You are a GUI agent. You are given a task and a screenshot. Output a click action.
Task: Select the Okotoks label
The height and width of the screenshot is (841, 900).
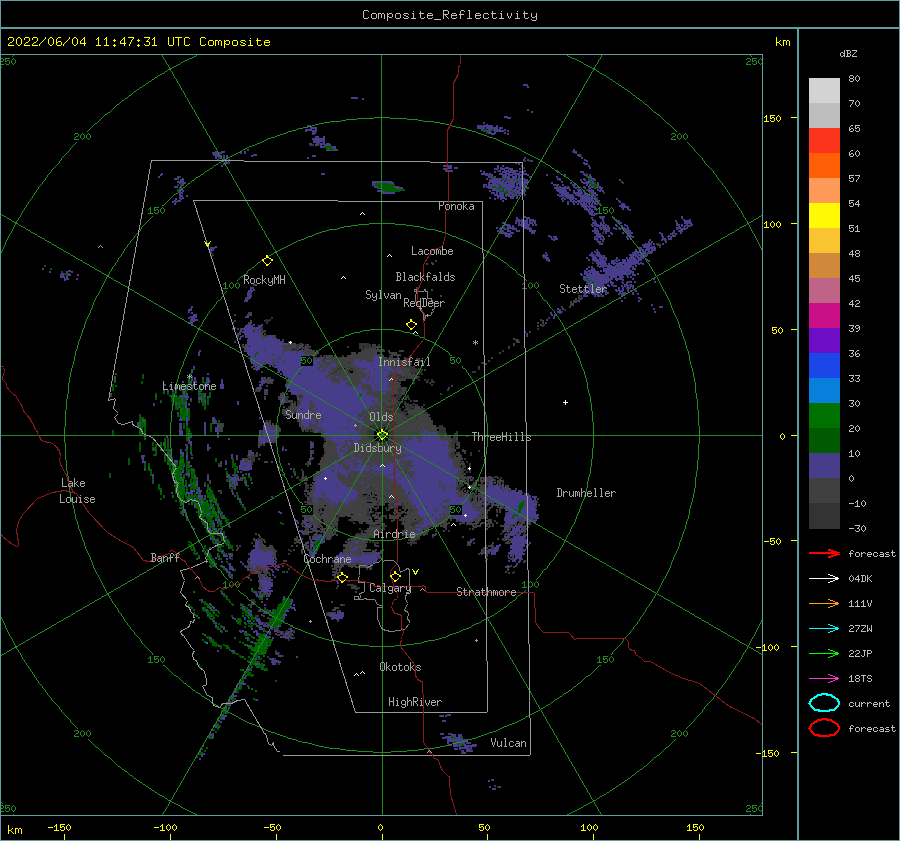pos(400,667)
